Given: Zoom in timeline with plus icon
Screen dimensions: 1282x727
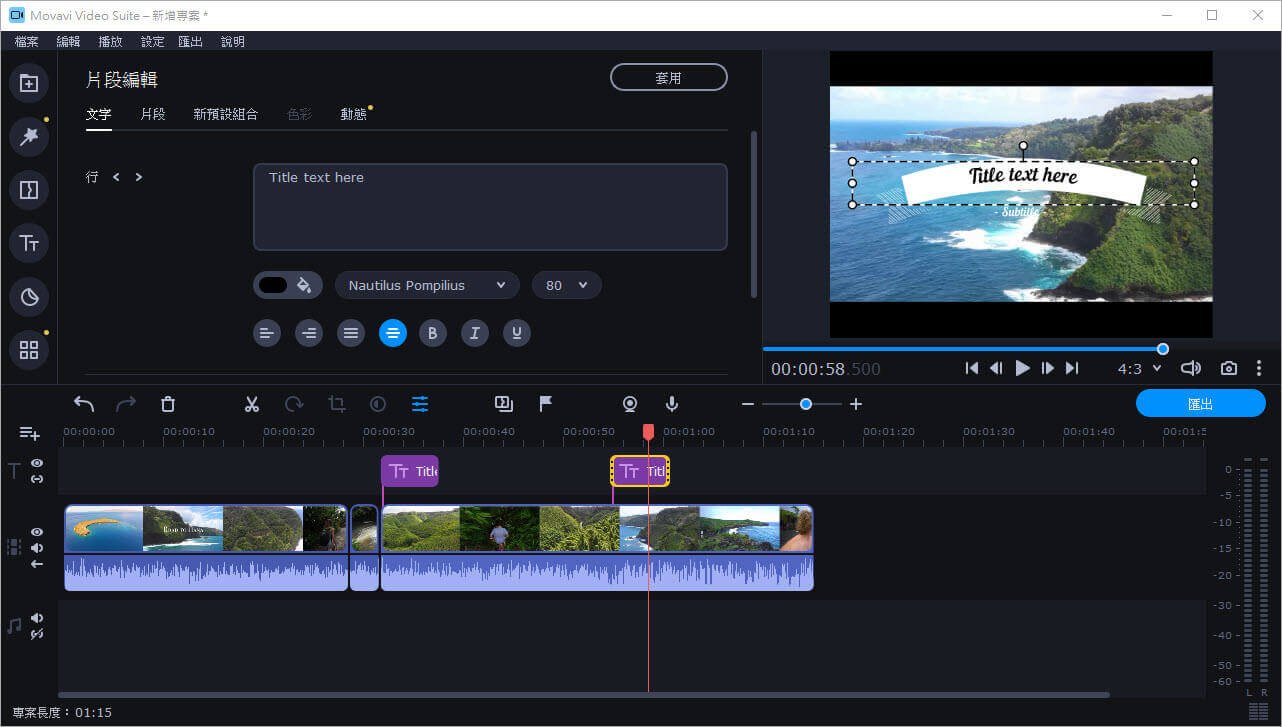Looking at the screenshot, I should [x=856, y=404].
